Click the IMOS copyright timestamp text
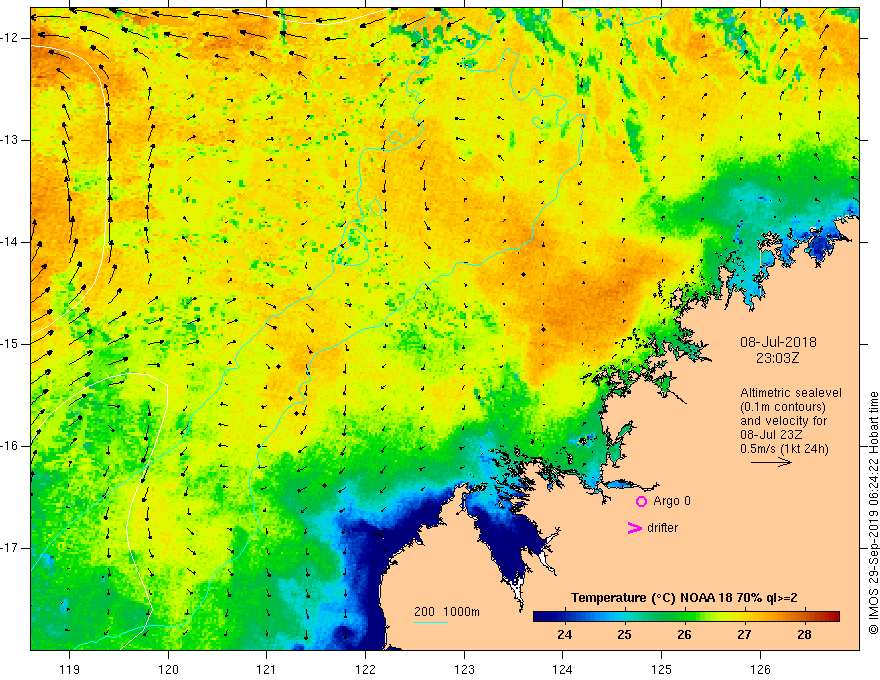Viewport: 880px width, 680px height. pos(873,513)
